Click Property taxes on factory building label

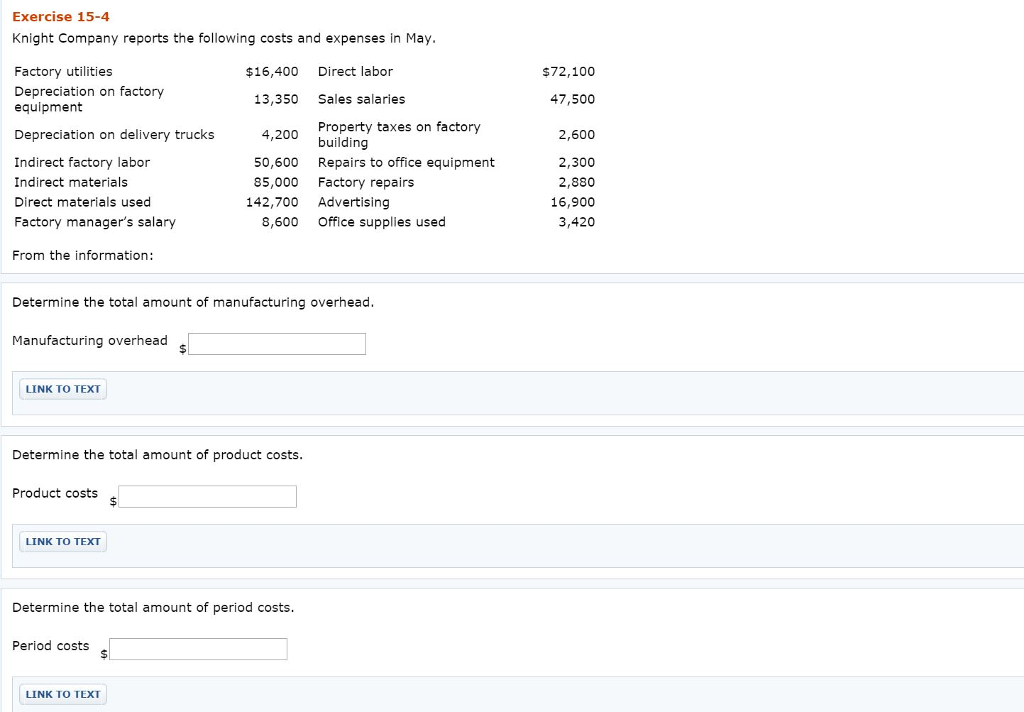pos(399,135)
